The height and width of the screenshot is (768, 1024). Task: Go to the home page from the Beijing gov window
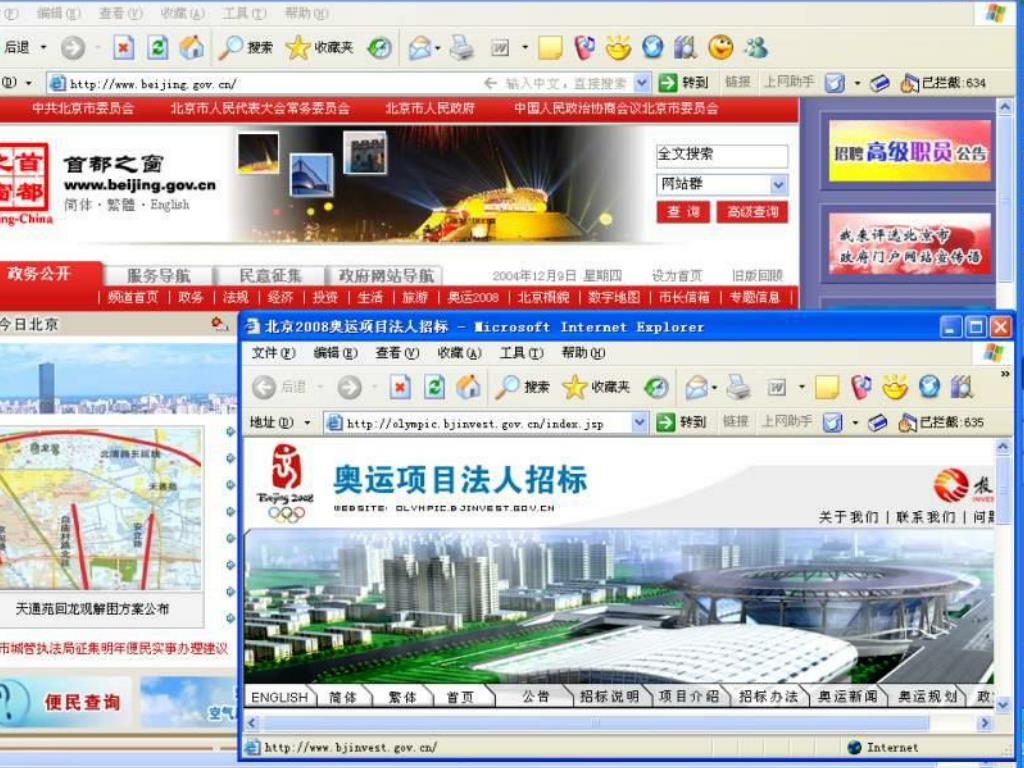pos(191,48)
